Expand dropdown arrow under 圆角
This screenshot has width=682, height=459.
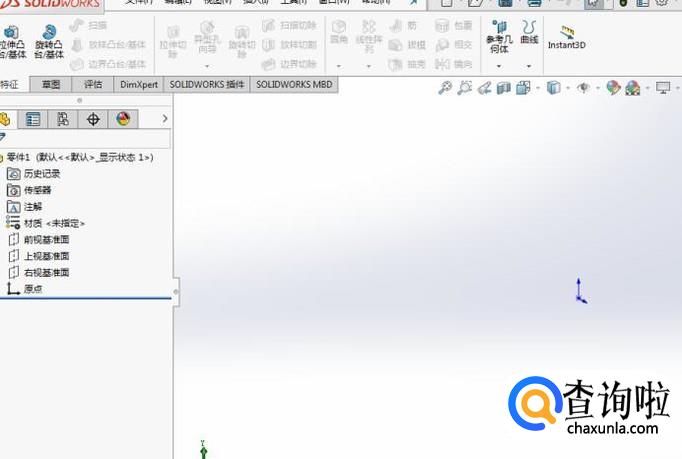339,66
